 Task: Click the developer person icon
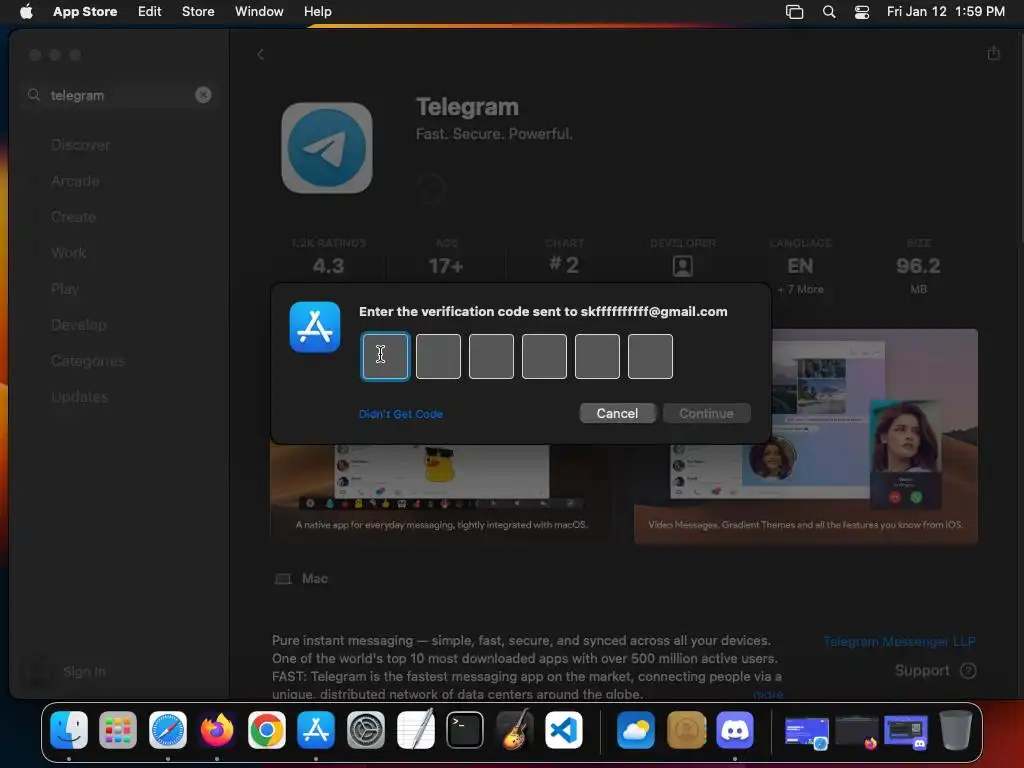point(682,266)
